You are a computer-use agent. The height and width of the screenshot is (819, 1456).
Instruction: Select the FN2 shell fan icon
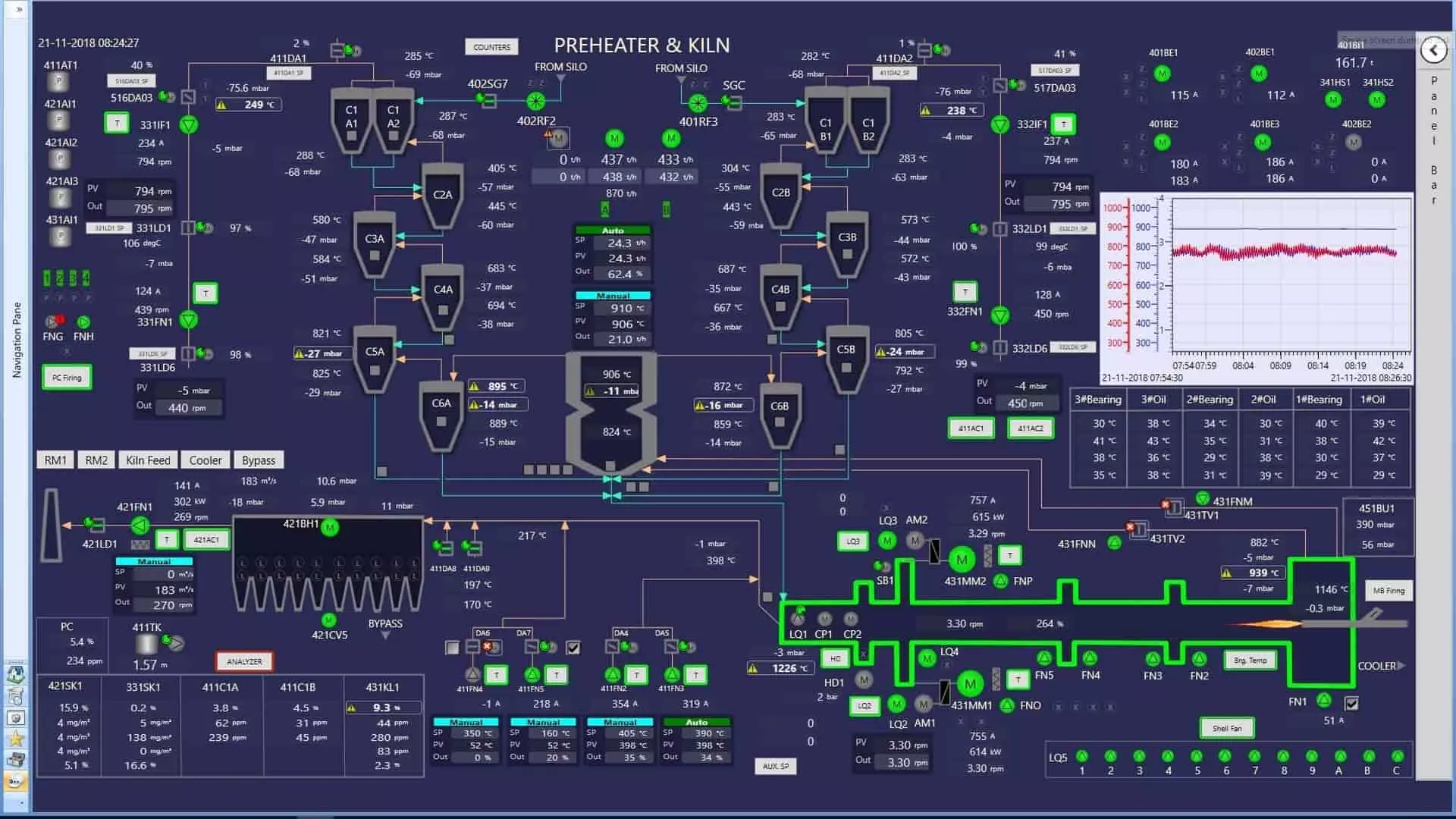[x=1199, y=658]
